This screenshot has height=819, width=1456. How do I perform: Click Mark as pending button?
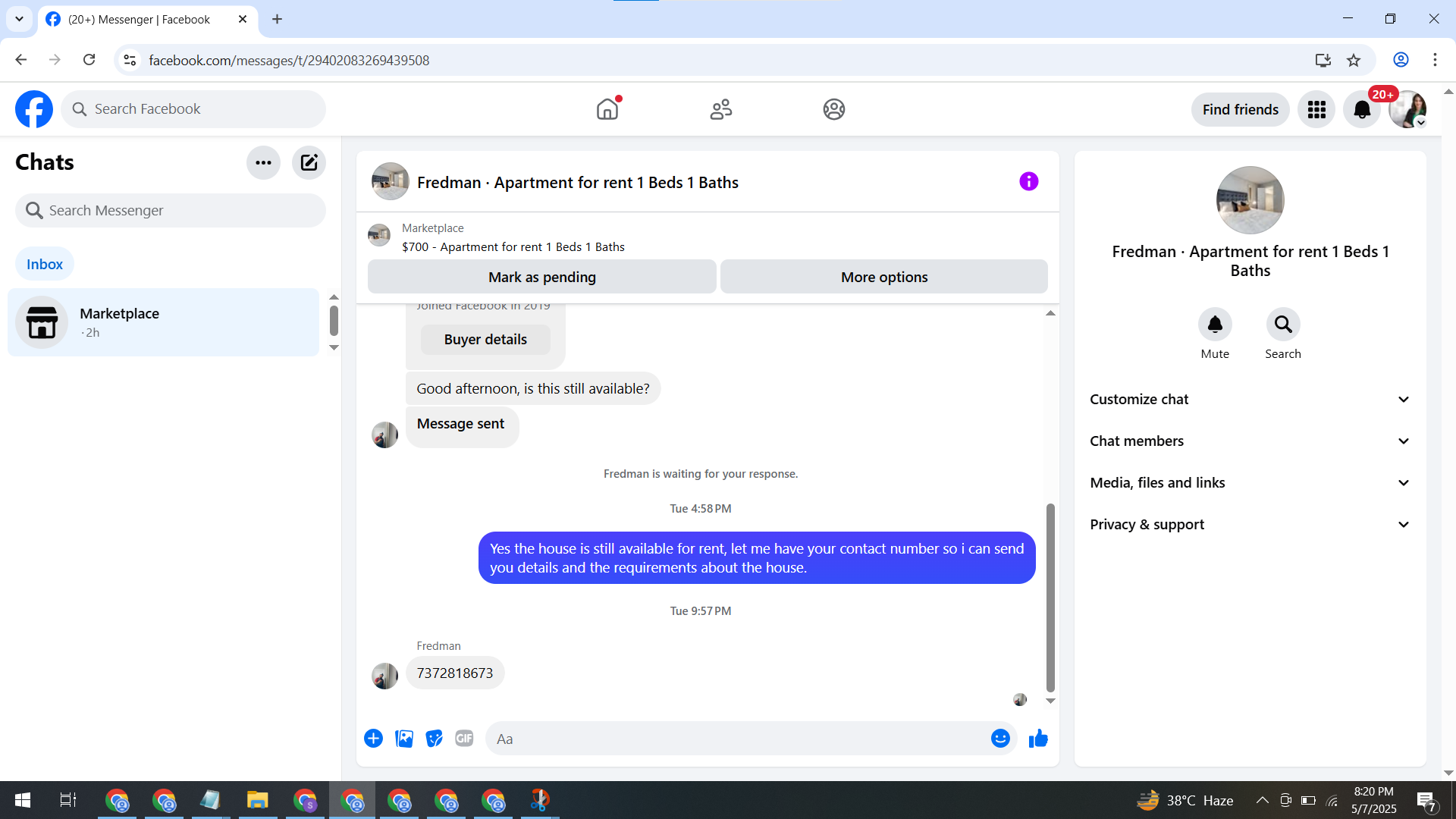pos(541,277)
